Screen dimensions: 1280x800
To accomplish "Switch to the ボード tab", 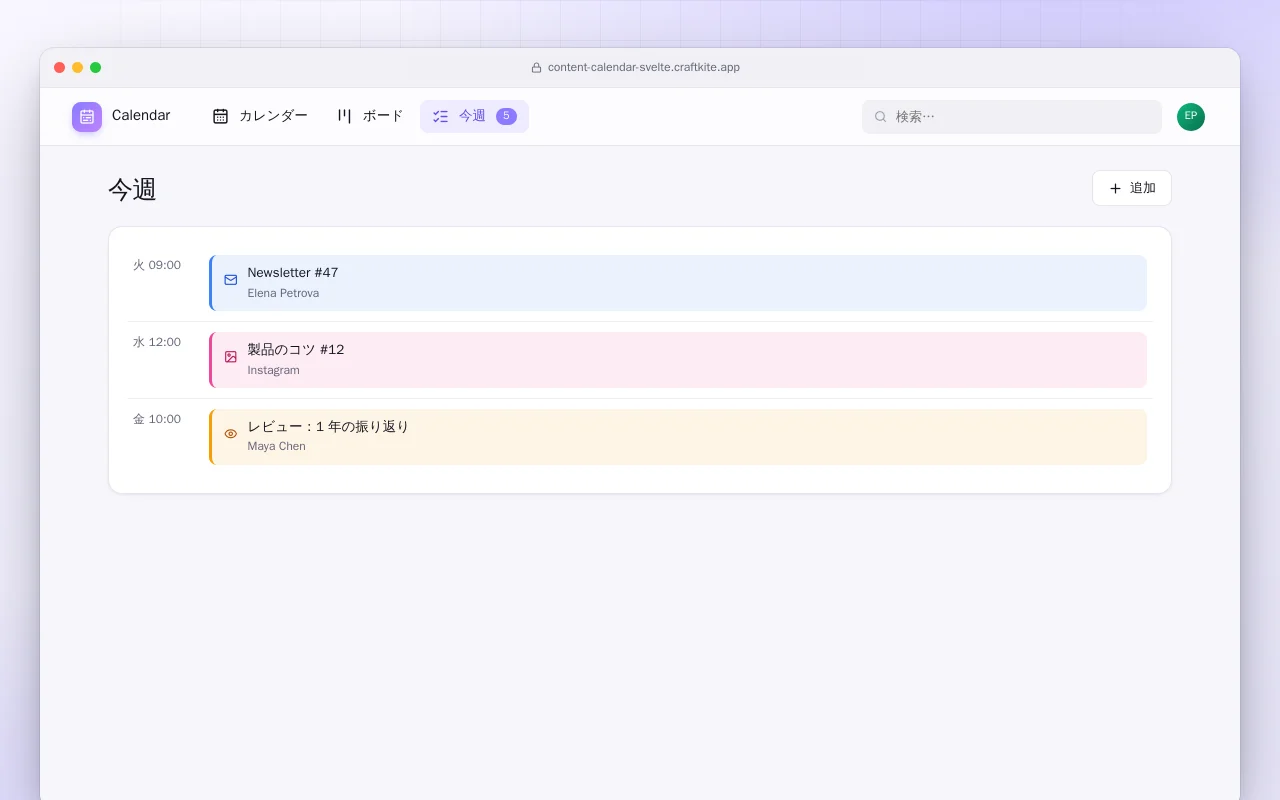I will tap(370, 116).
